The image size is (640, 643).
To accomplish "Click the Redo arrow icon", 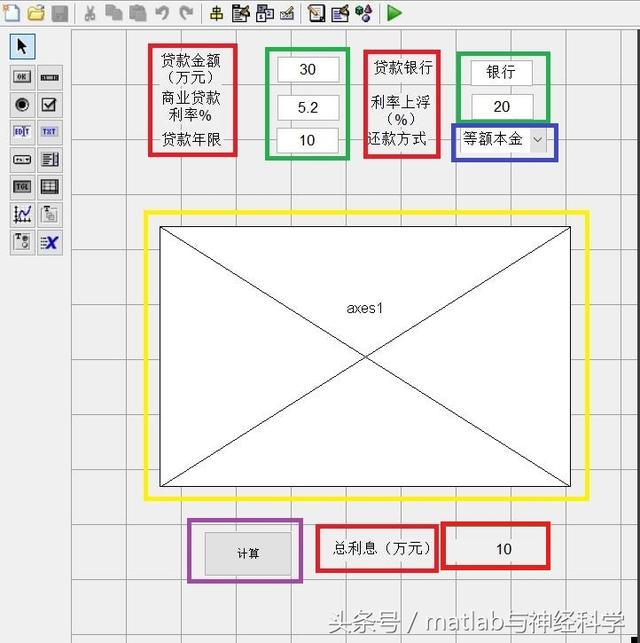I will pos(187,13).
